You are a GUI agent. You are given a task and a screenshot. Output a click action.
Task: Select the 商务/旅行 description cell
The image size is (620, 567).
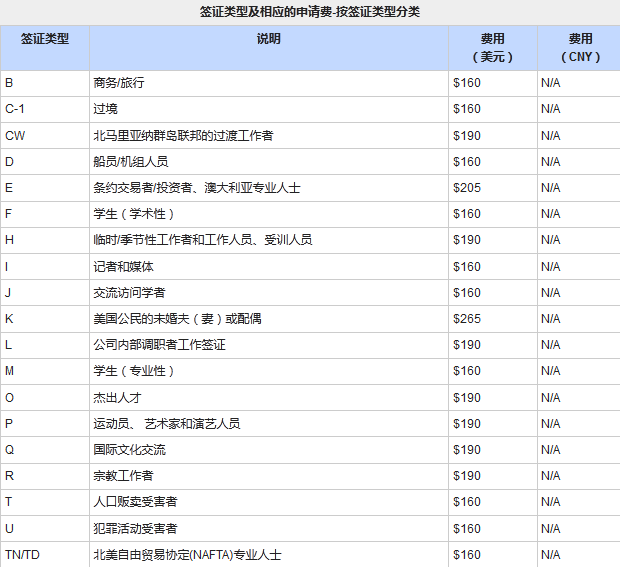pos(119,83)
